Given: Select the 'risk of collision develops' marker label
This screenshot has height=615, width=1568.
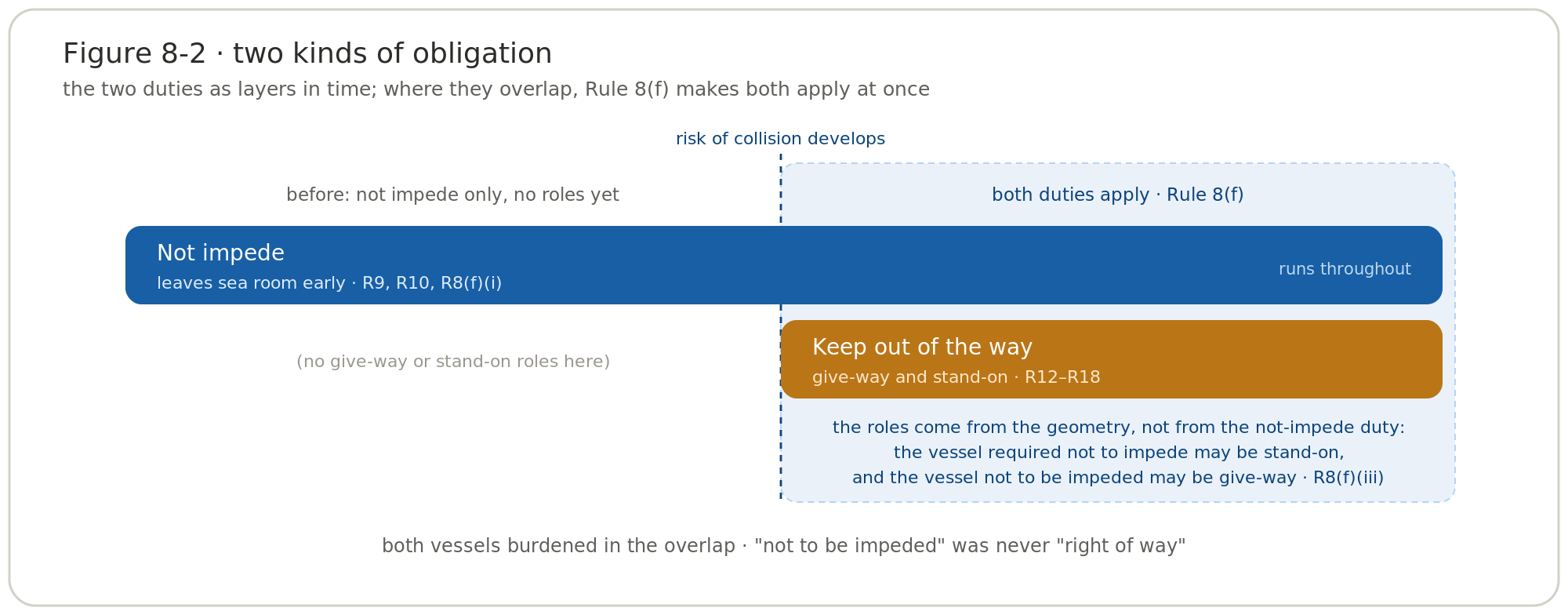Looking at the screenshot, I should (780, 139).
